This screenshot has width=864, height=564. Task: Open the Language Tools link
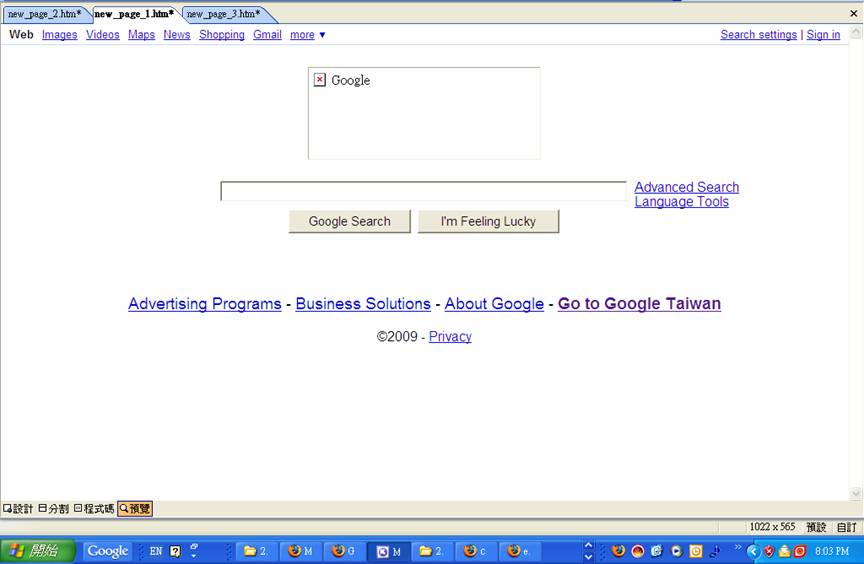[x=682, y=202]
